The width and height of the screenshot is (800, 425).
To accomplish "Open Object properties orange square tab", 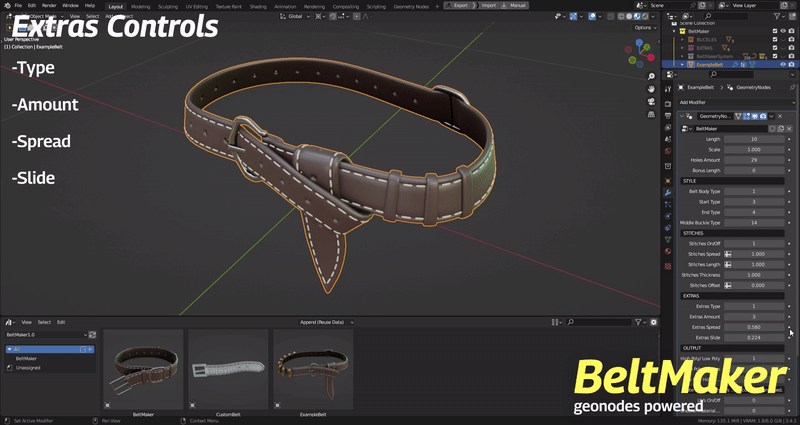I will (x=668, y=181).
